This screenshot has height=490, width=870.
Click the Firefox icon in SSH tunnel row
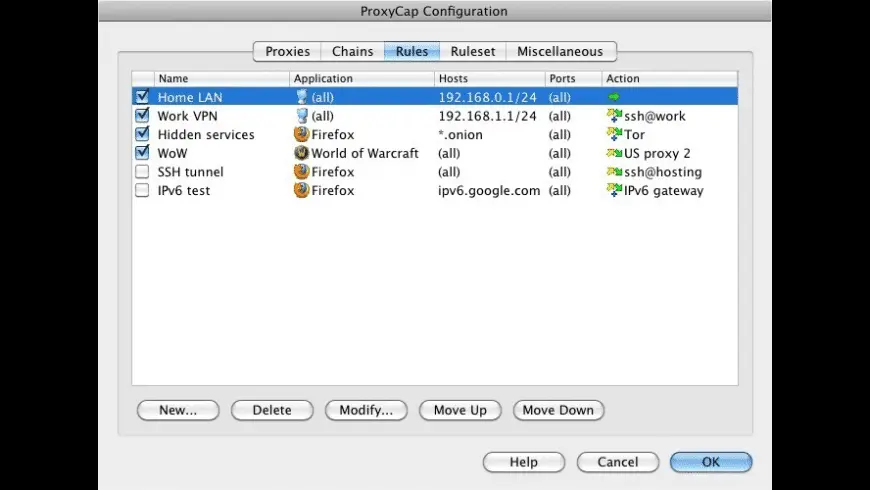301,171
